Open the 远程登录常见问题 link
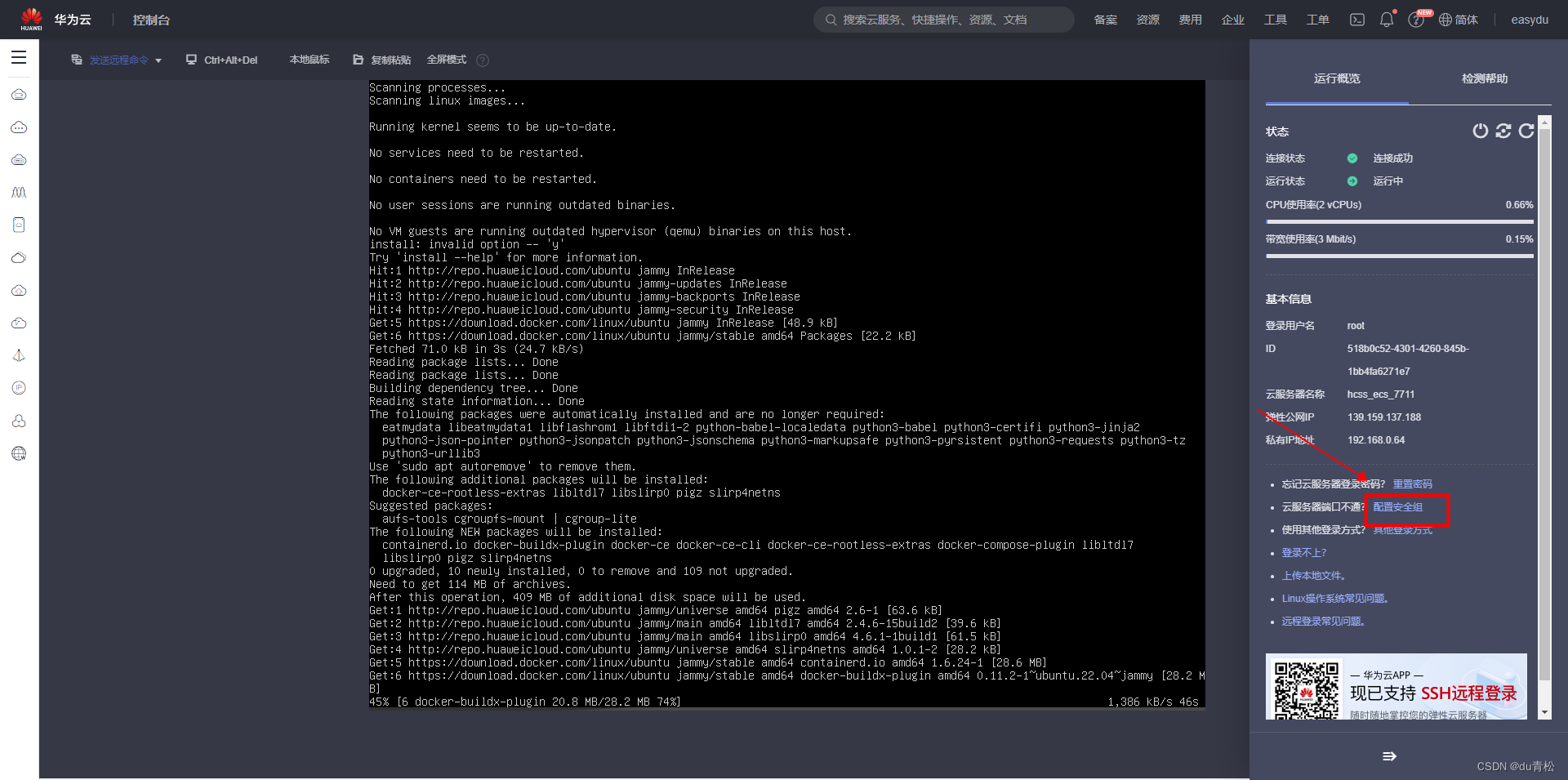This screenshot has width=1568, height=780. (1323, 622)
